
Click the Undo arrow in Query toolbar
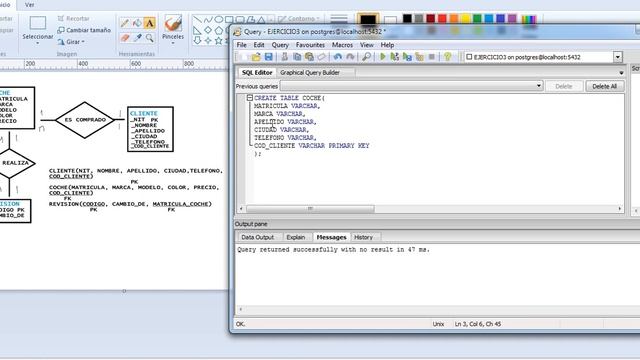(x=338, y=57)
